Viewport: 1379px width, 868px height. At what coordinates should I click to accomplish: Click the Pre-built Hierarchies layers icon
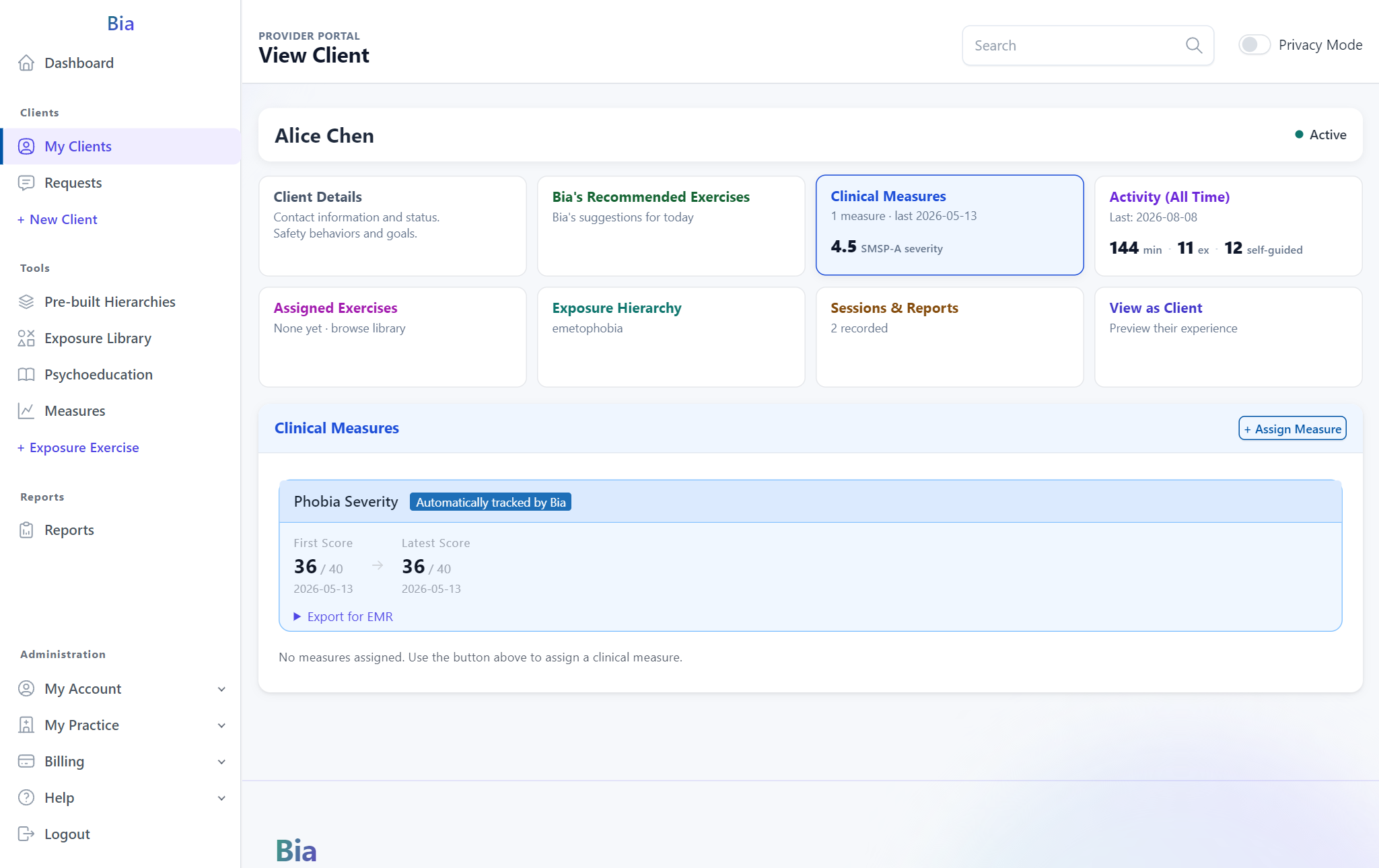pos(26,302)
